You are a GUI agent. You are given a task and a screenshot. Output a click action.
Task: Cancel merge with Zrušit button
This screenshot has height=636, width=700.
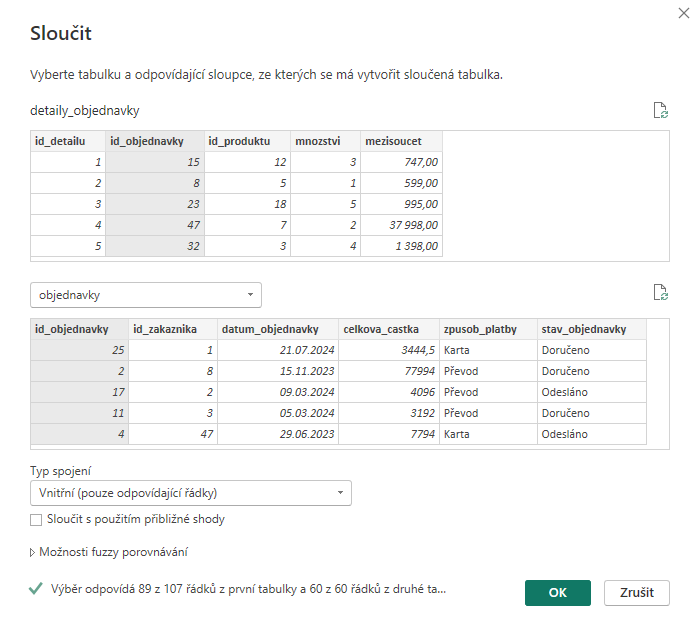coord(636,592)
